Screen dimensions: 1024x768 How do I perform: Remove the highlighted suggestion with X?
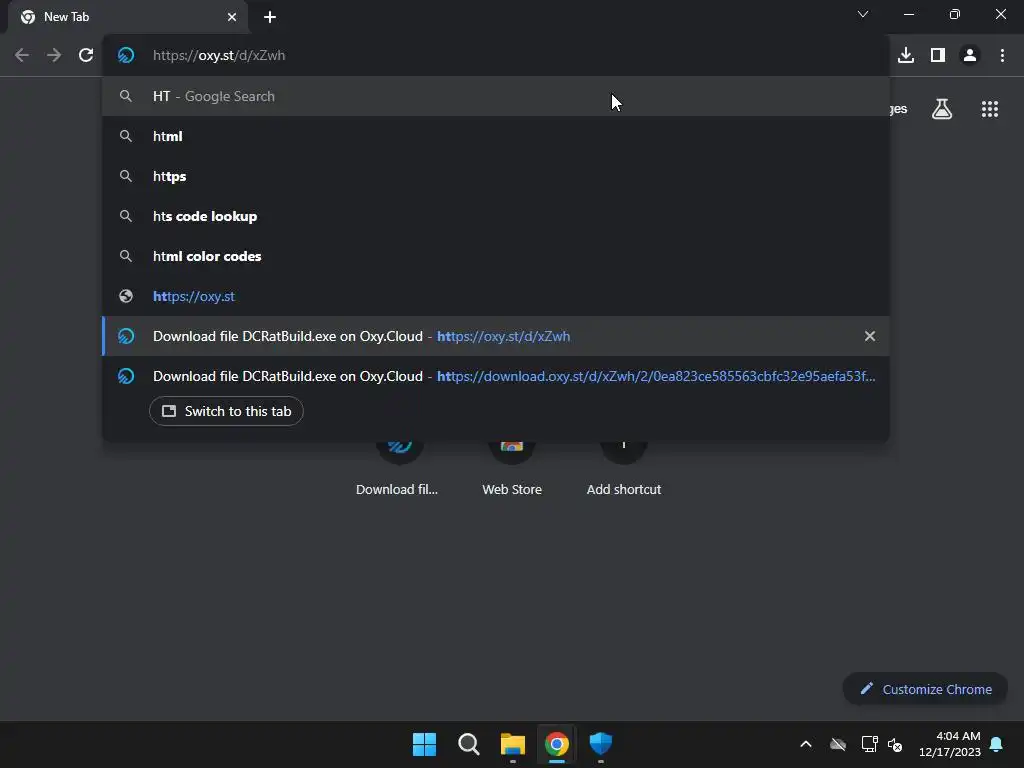click(x=870, y=336)
